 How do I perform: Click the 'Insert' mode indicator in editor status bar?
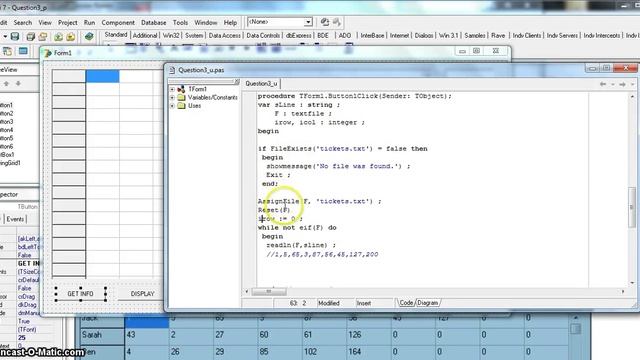click(x=364, y=303)
